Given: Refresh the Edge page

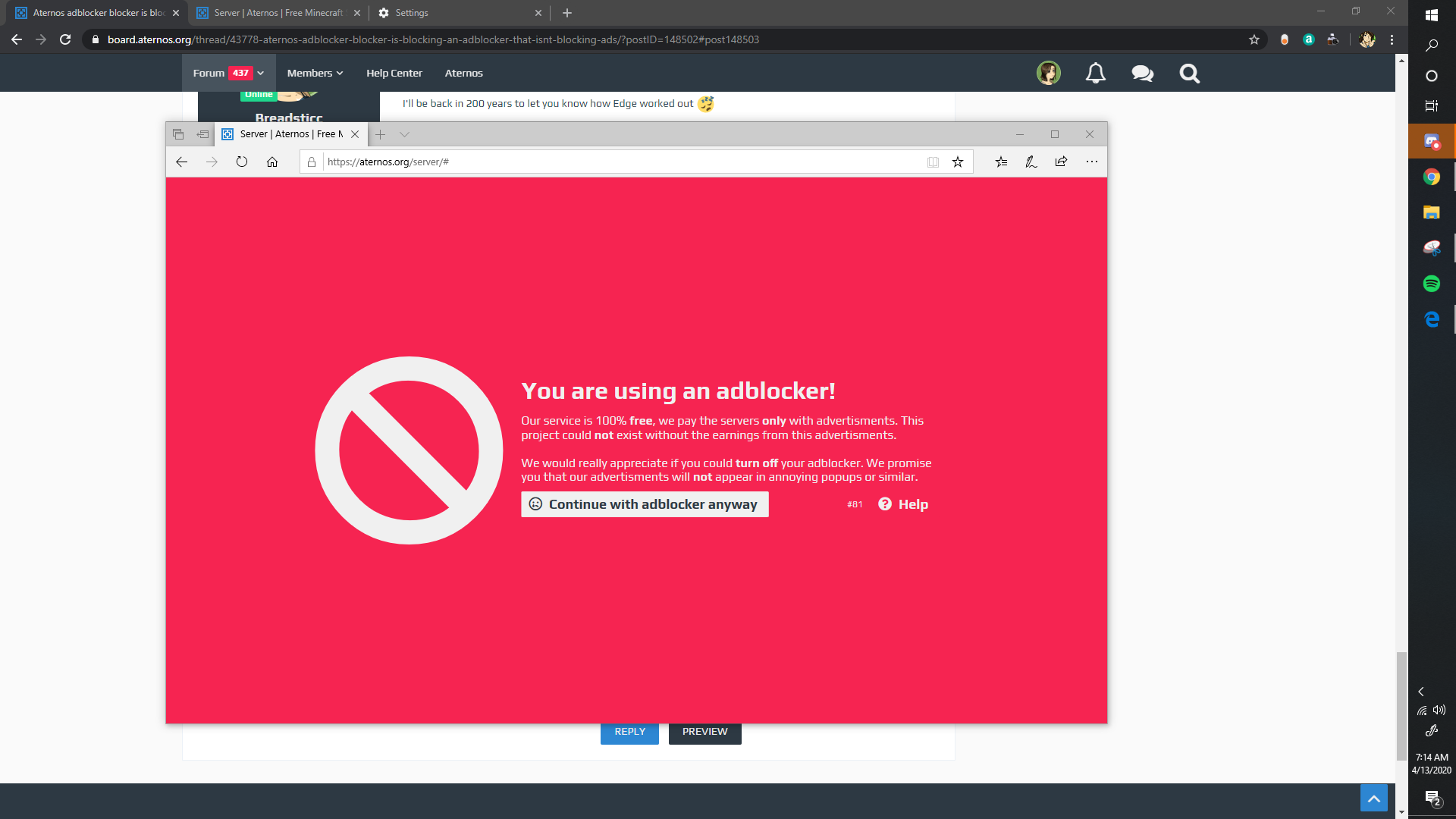Looking at the screenshot, I should point(242,162).
